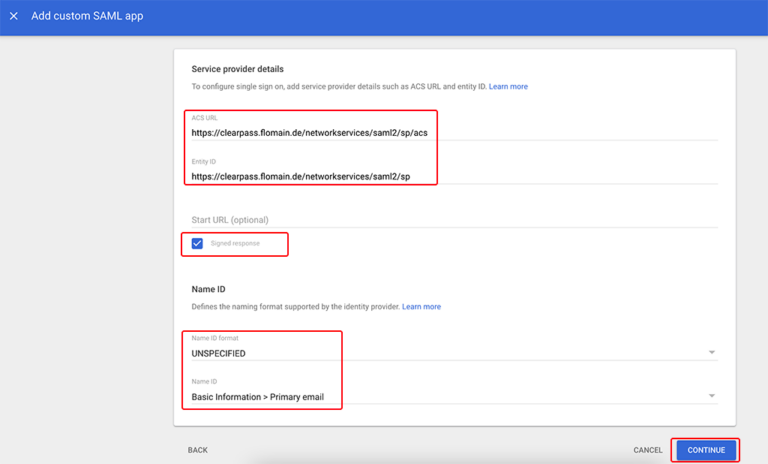Click the ACS URL input field

click(455, 133)
